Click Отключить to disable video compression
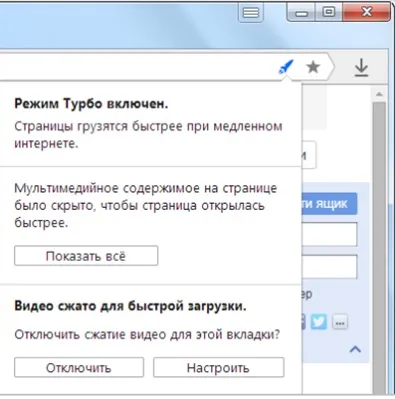Image resolution: width=395 pixels, height=399 pixels. click(79, 367)
